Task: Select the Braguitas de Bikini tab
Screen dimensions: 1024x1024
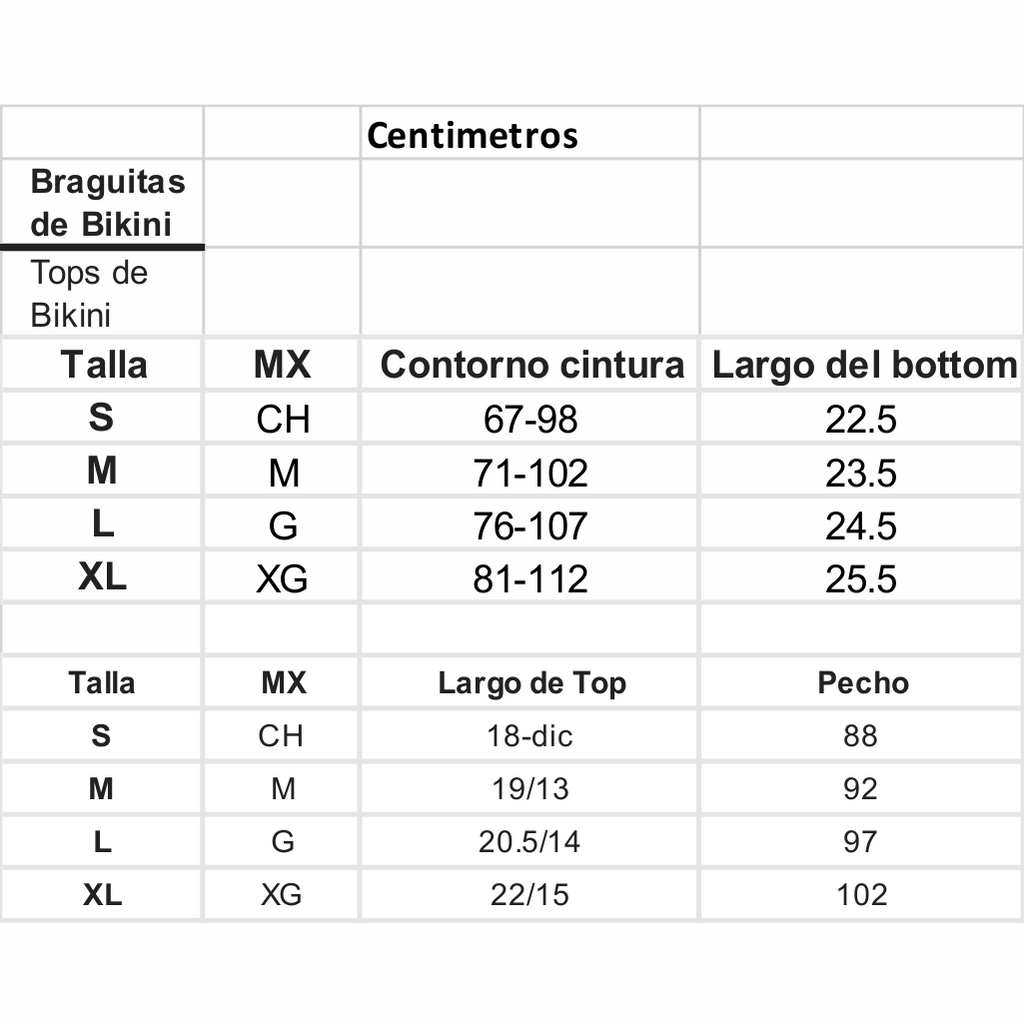Action: coord(103,203)
